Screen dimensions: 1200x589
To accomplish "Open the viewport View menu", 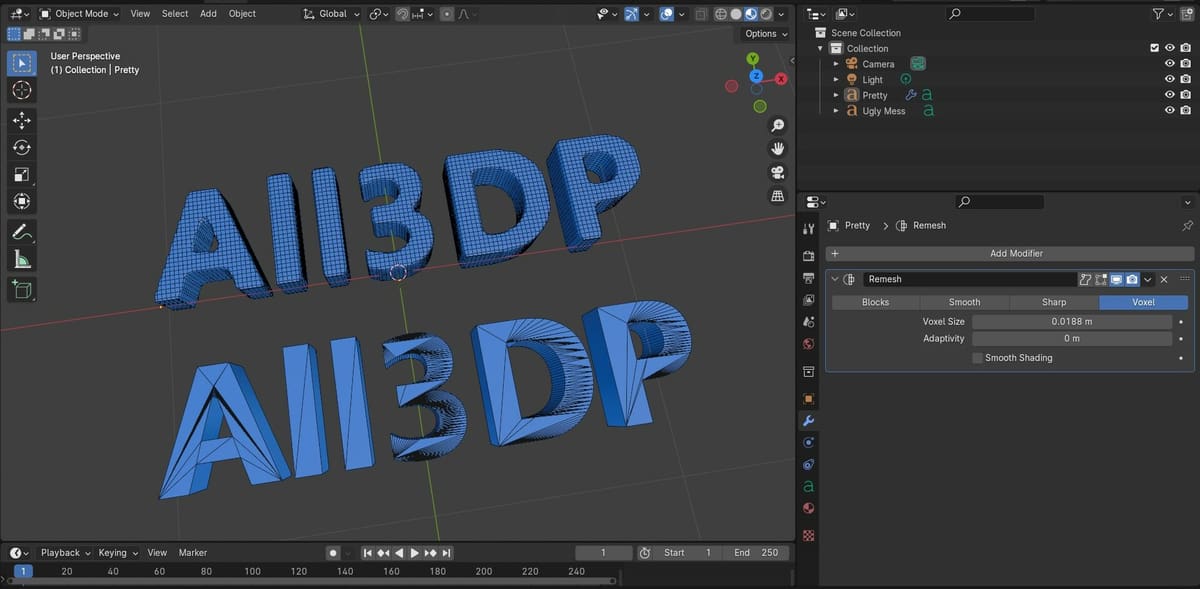I will (140, 14).
